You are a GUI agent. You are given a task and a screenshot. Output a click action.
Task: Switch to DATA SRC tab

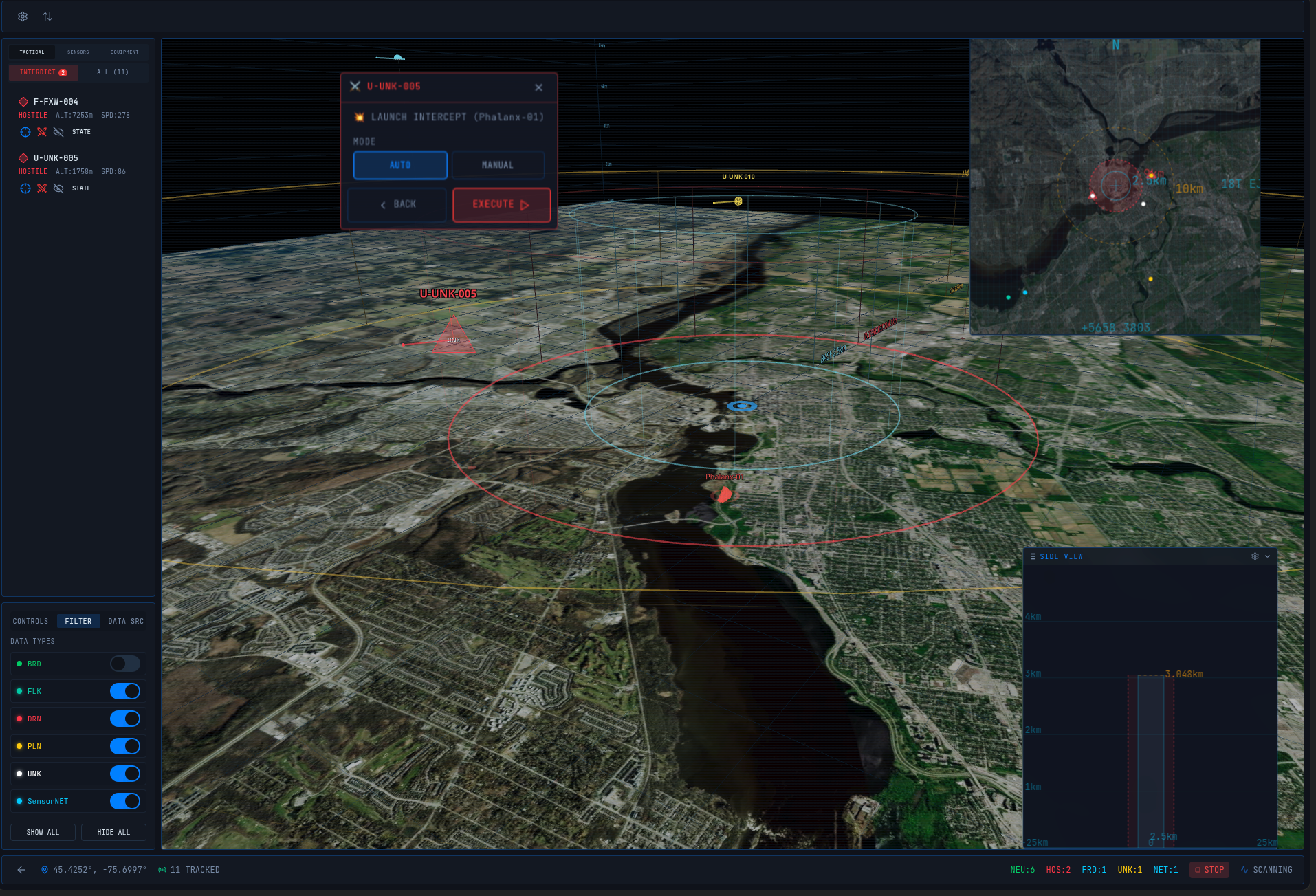(x=126, y=621)
